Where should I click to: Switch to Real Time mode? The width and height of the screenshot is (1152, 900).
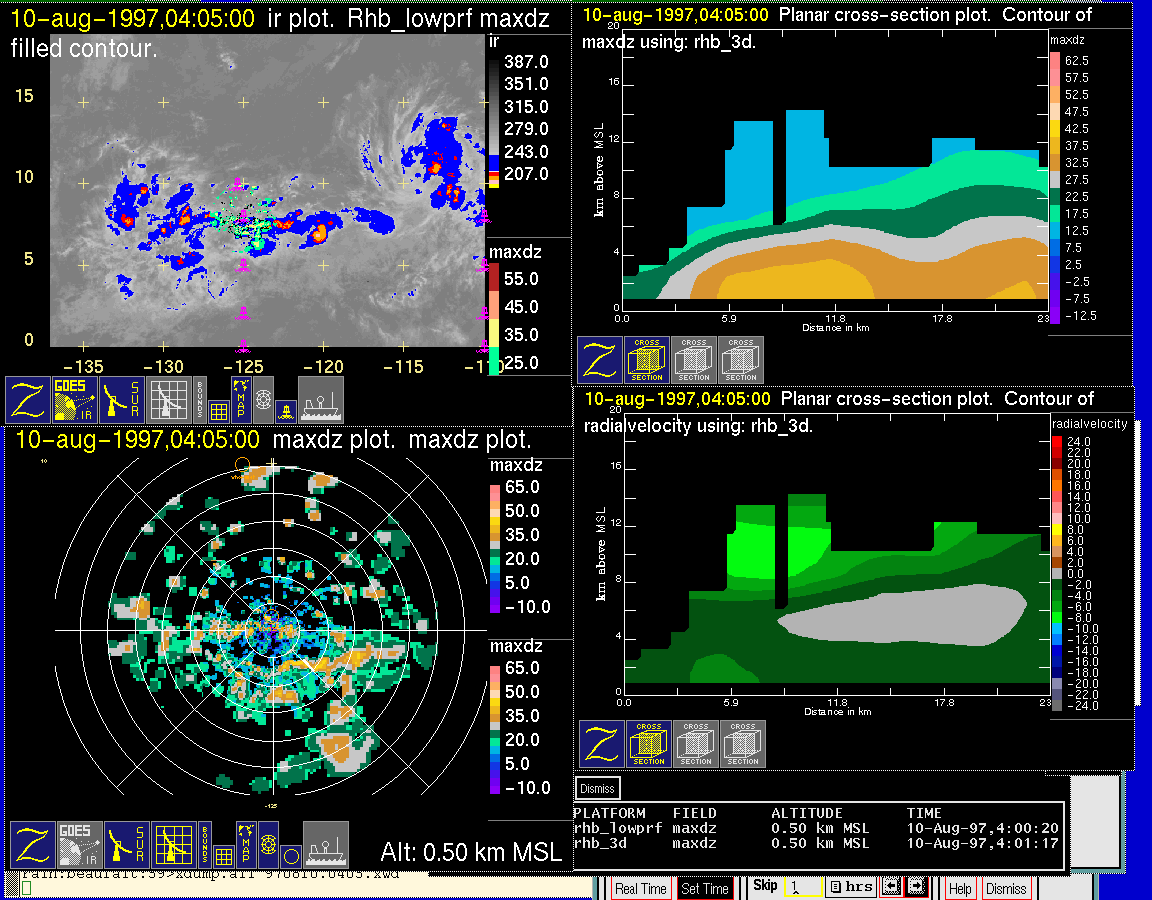640,888
